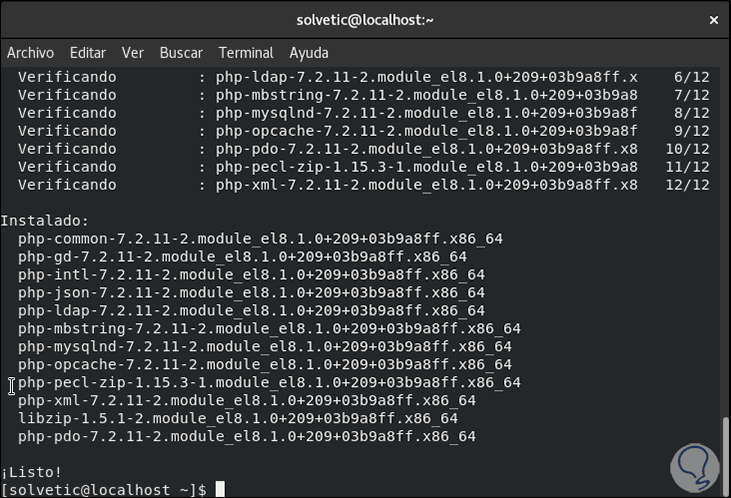This screenshot has width=731, height=498.
Task: Click the installed php-gd package line
Action: pos(242,256)
